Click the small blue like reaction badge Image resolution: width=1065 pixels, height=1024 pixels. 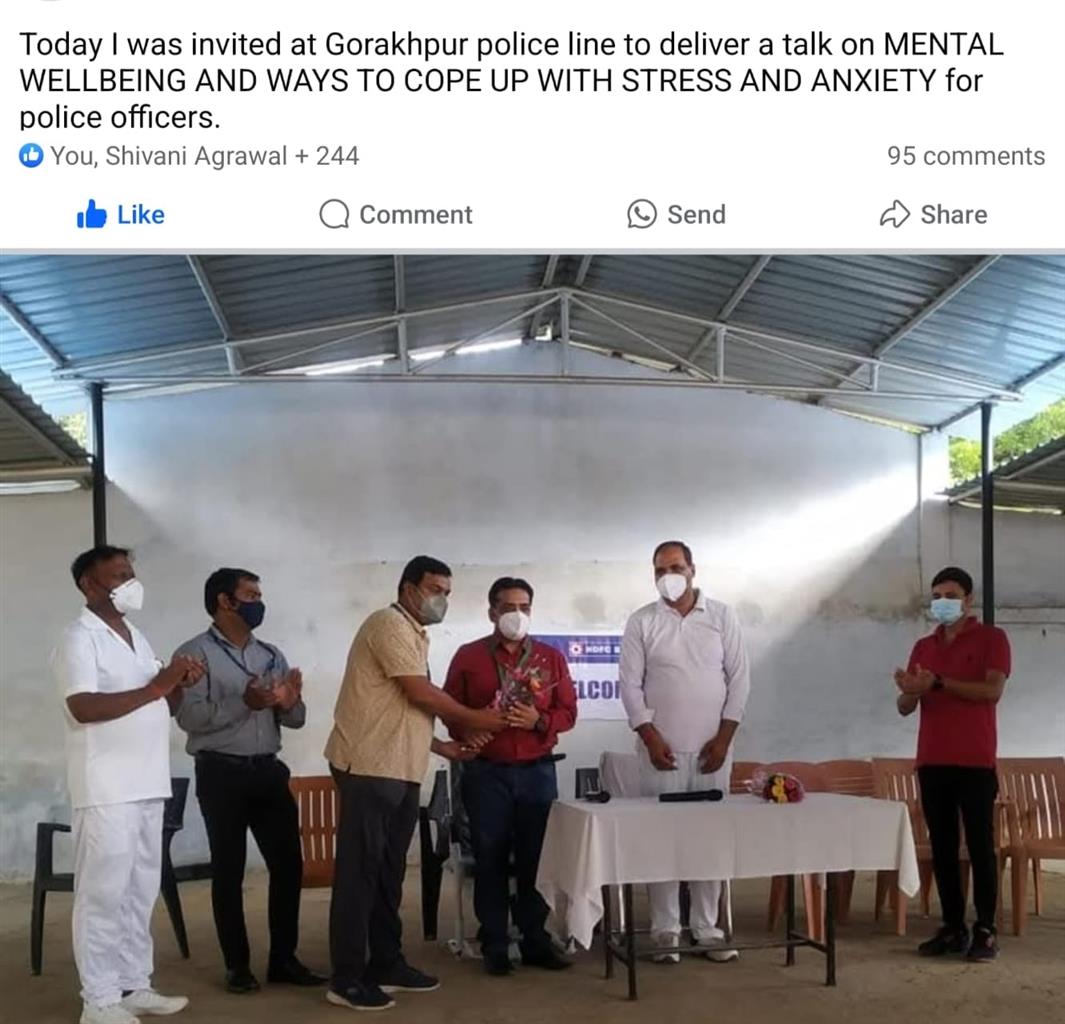[x=31, y=156]
